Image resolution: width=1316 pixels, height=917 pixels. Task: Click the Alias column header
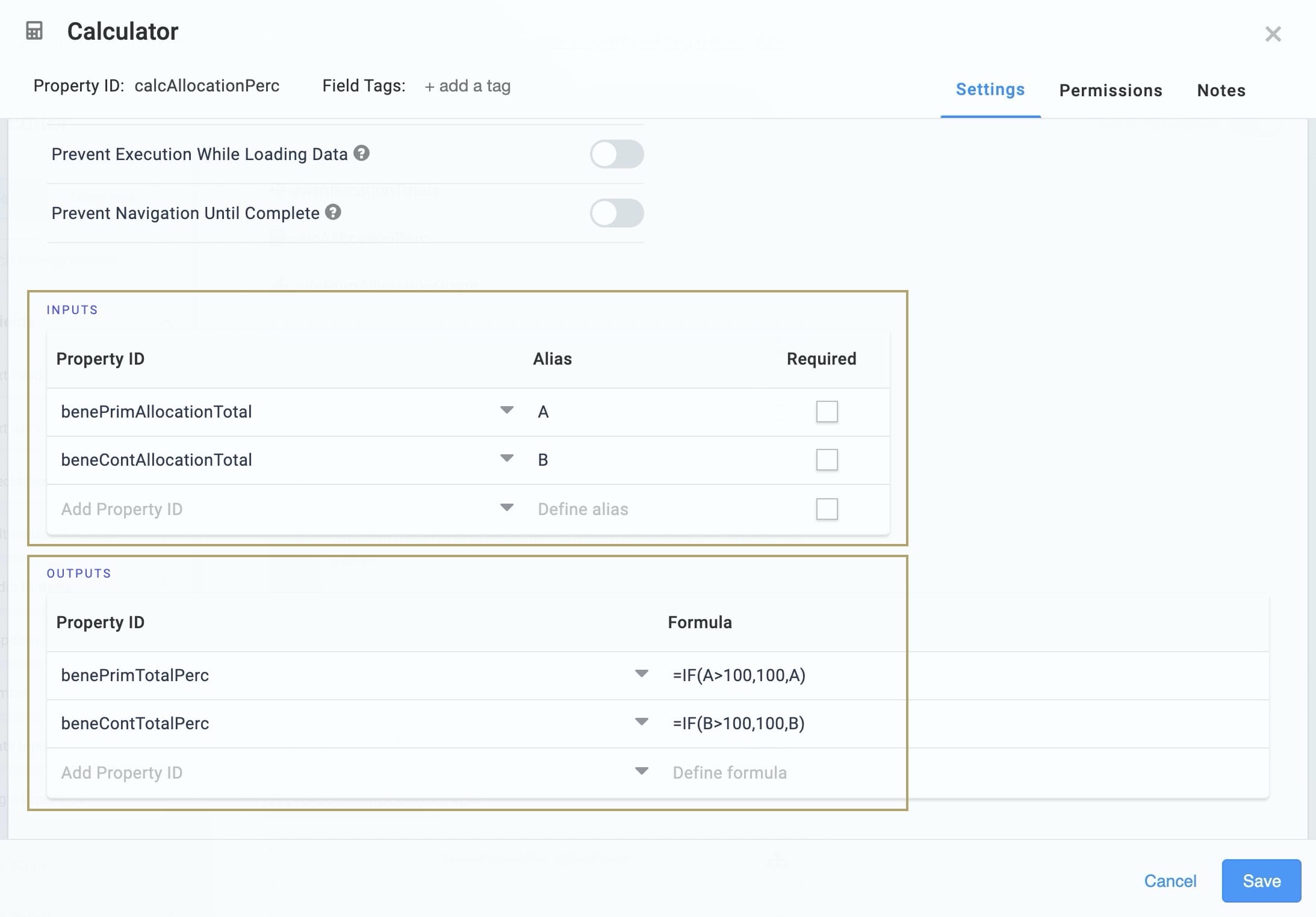pos(552,359)
